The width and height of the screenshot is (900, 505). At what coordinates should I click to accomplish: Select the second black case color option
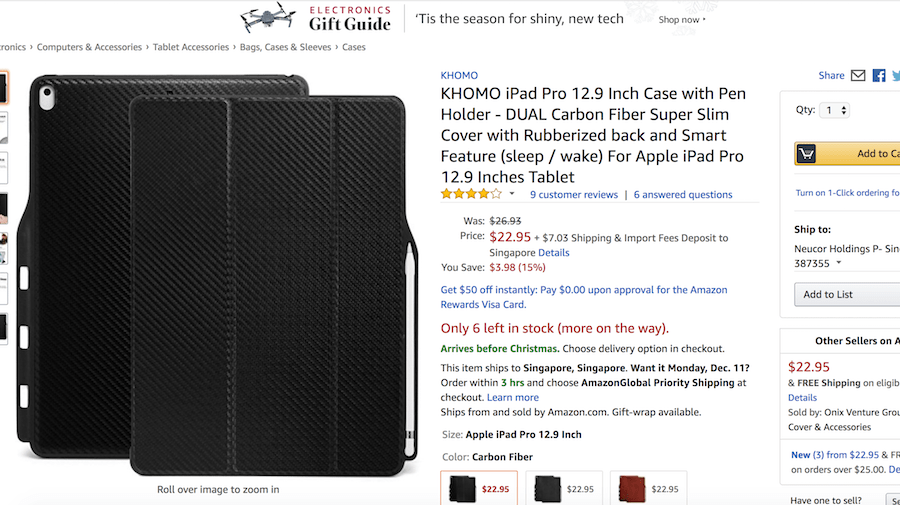tap(564, 488)
